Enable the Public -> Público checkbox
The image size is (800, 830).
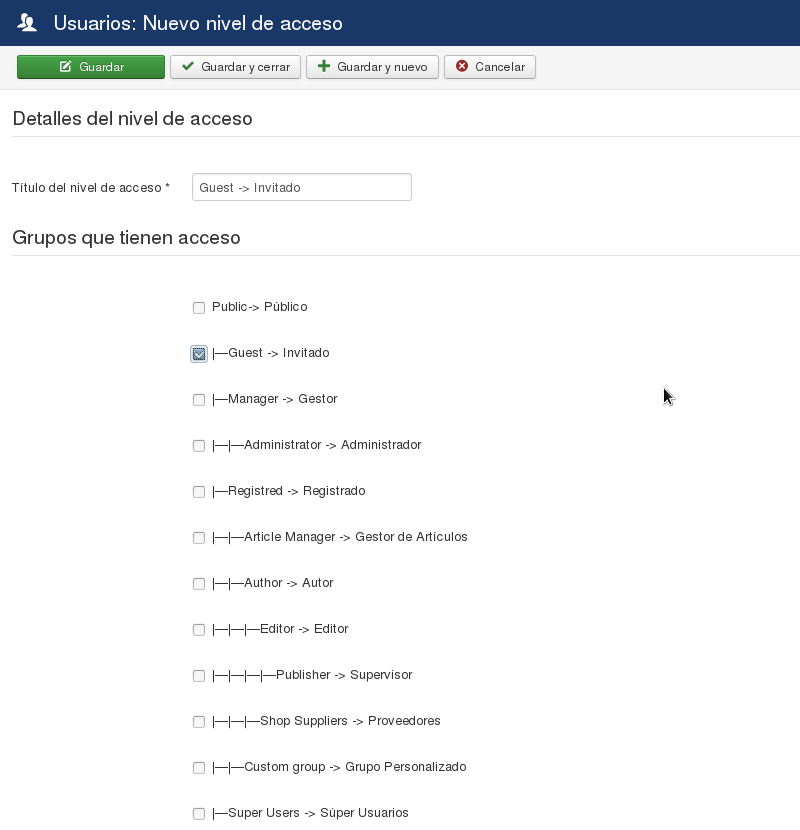[199, 308]
